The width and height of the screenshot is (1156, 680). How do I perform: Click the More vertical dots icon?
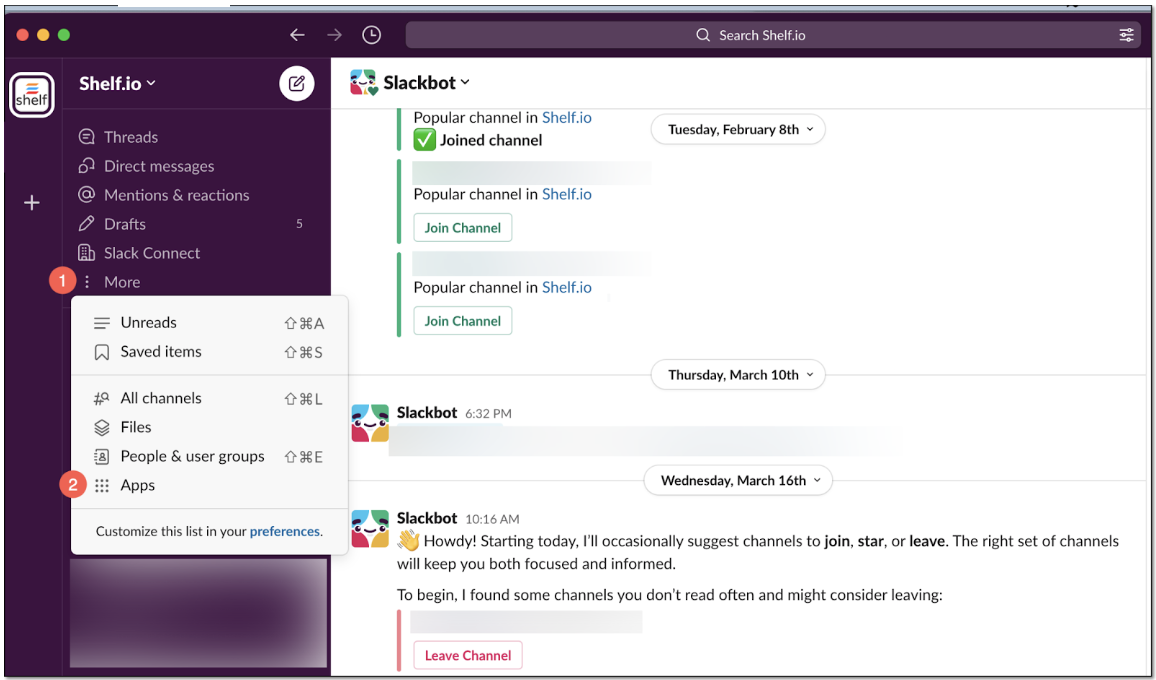(87, 282)
